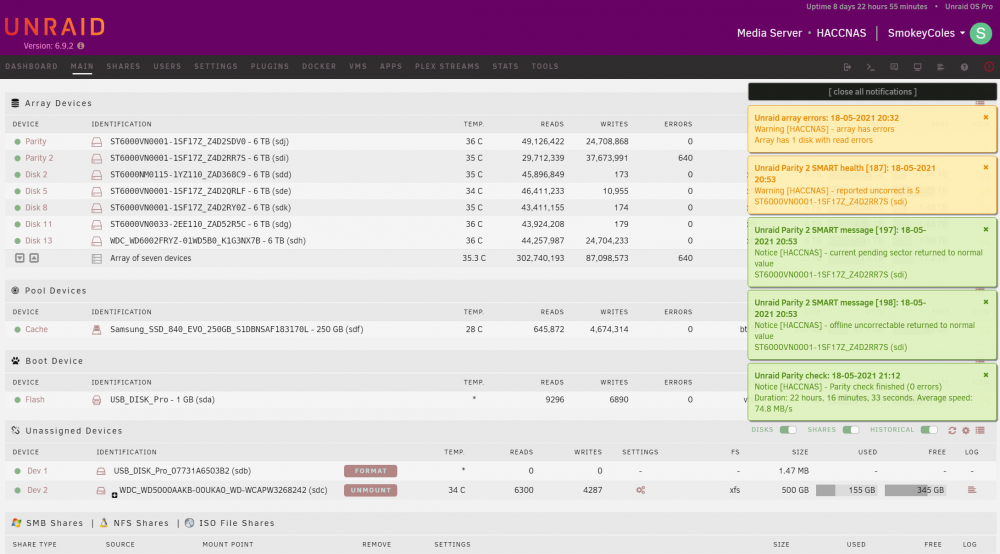1000x554 pixels.
Task: Click the disk icon of the Parity row
Action: point(96,142)
